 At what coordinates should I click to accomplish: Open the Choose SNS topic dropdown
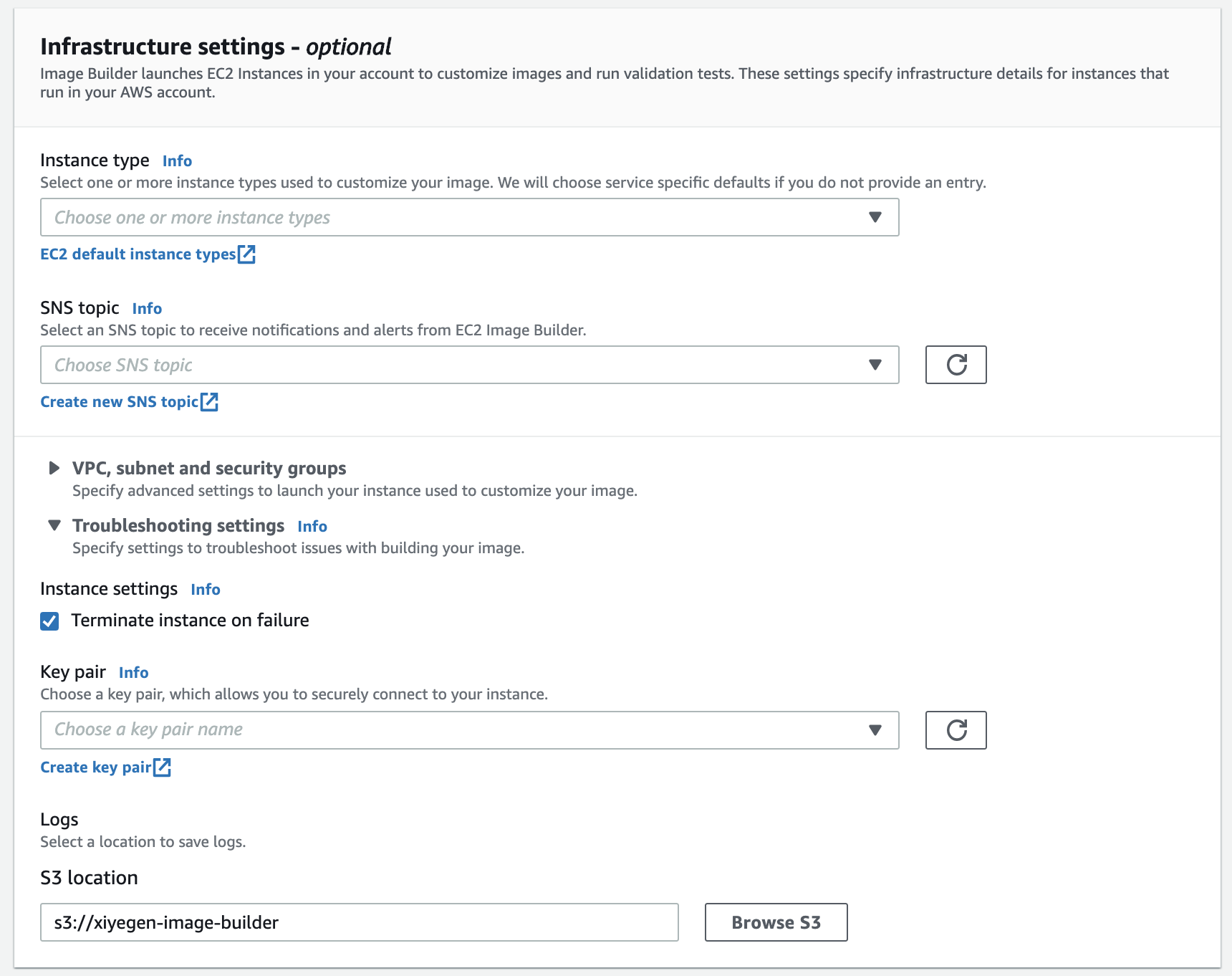click(469, 365)
